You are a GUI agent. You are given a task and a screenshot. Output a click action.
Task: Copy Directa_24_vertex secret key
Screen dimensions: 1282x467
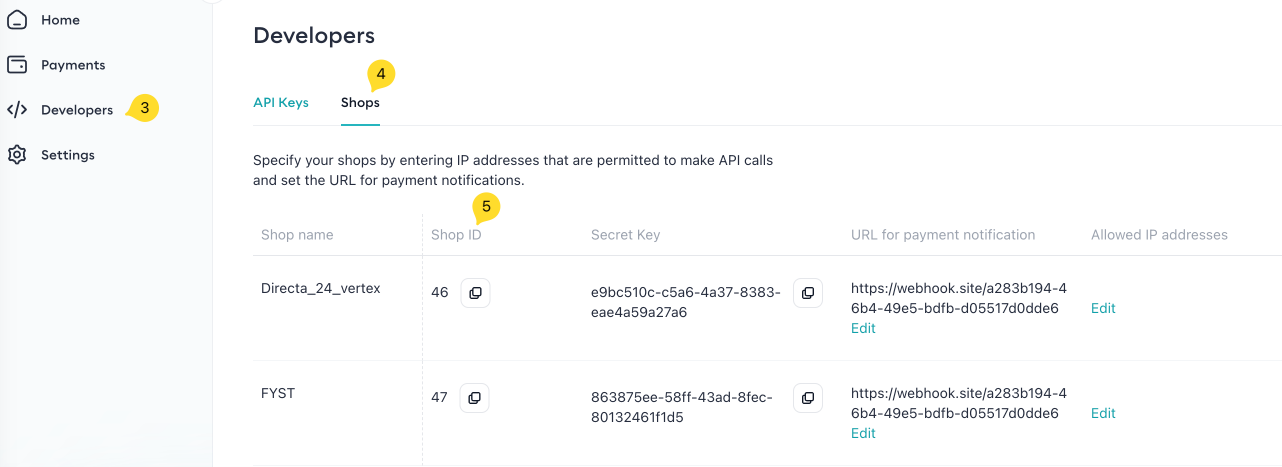pos(807,293)
